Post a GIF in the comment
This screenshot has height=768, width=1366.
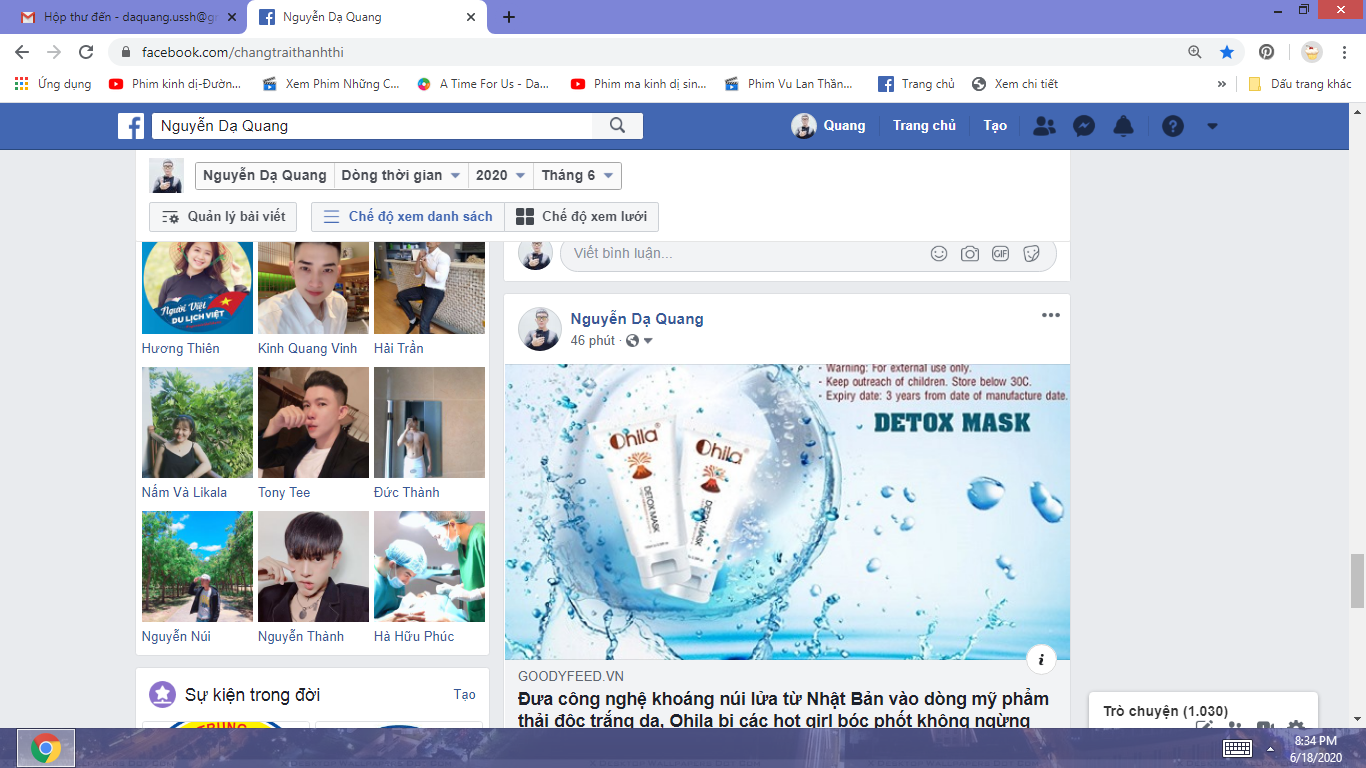pyautogui.click(x=1000, y=254)
